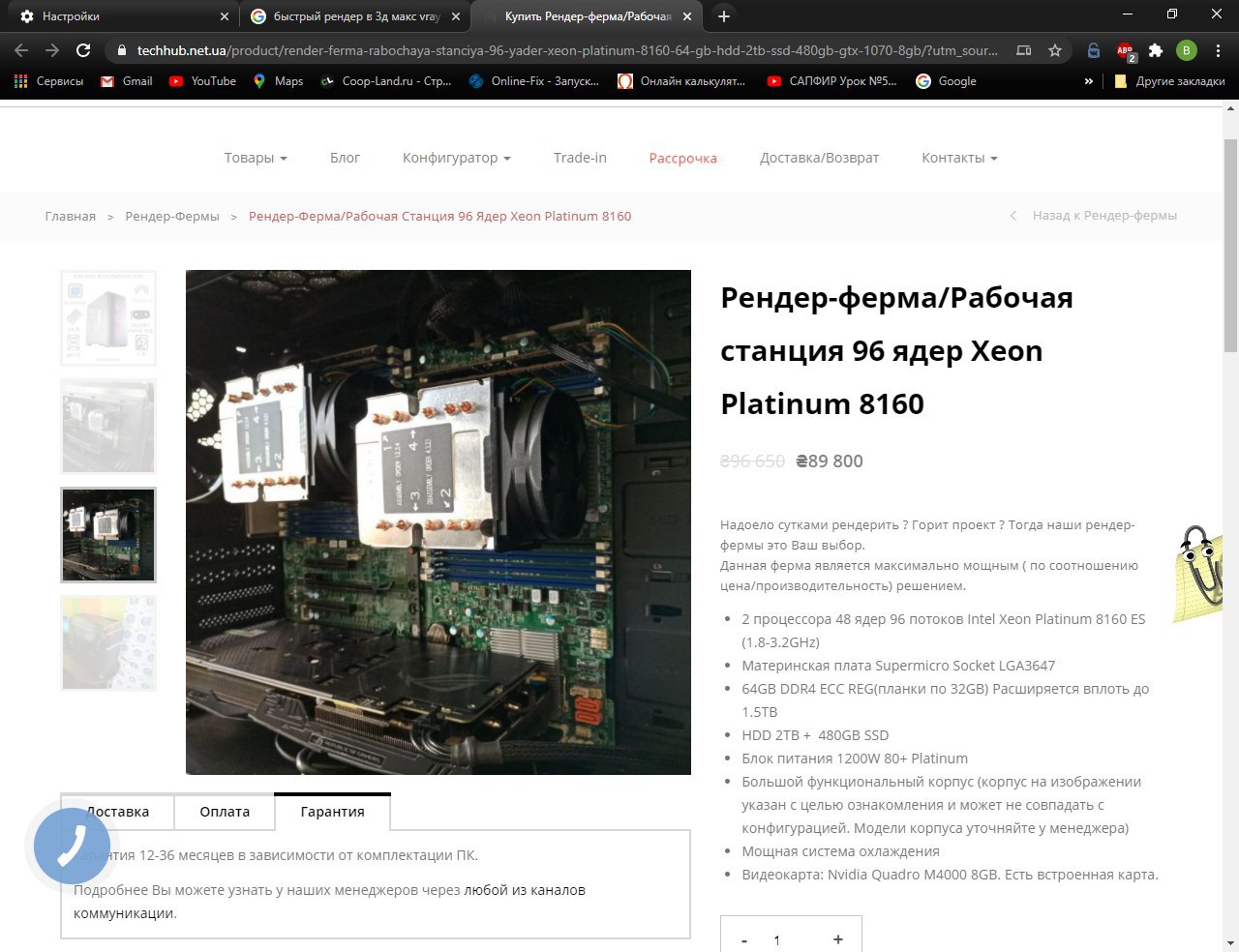Click the Блок питания 1200W spec line
This screenshot has height=952, width=1239.
(855, 759)
